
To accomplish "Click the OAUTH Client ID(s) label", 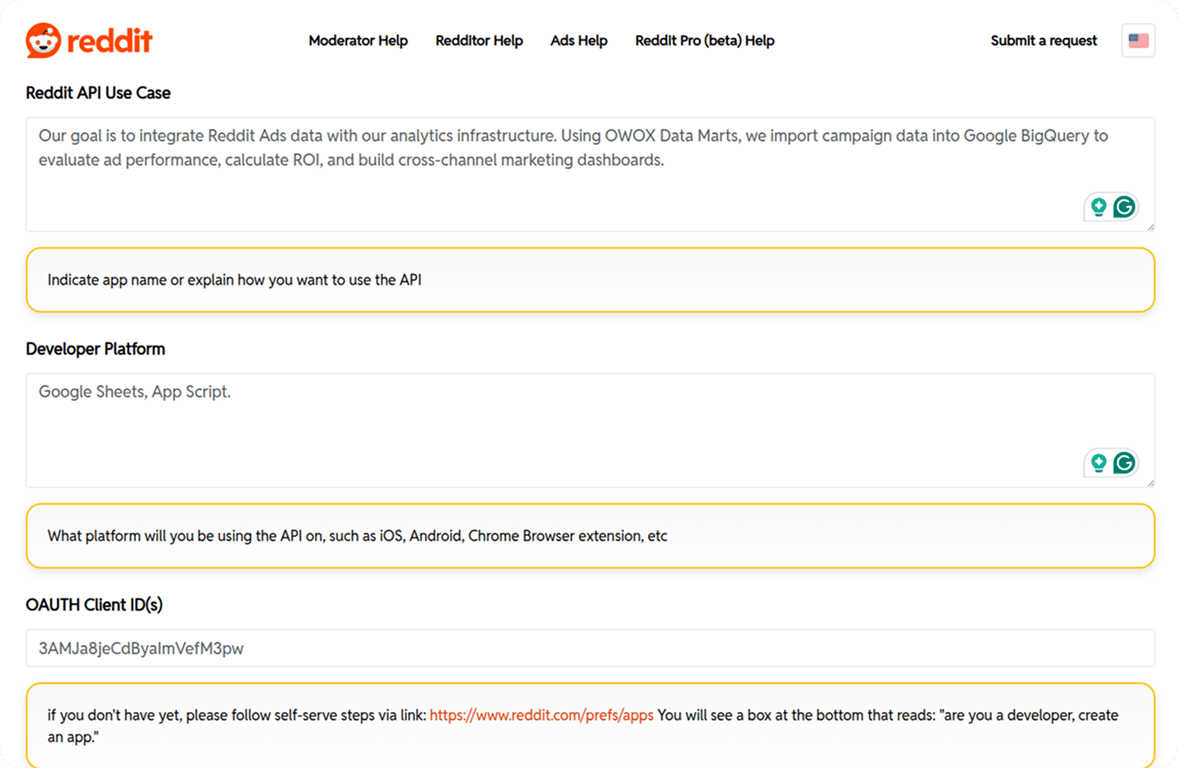I will click(94, 605).
